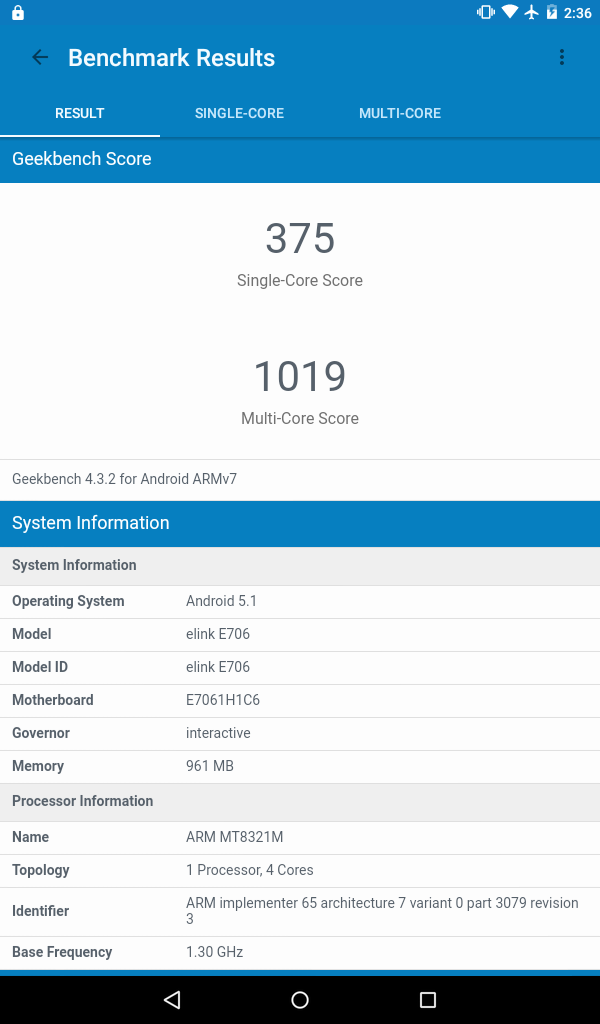
Task: Tap the 1.30 GHz value
Action: click(x=215, y=953)
